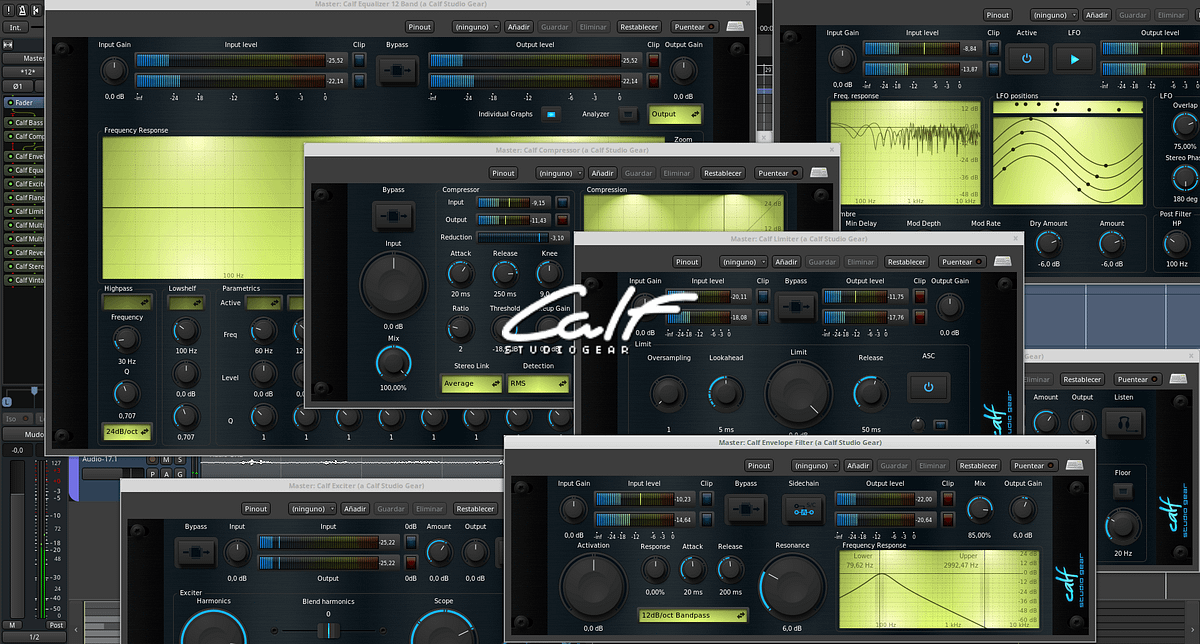Click the Envelope Filter Resonance knob
The height and width of the screenshot is (644, 1200).
(x=791, y=582)
